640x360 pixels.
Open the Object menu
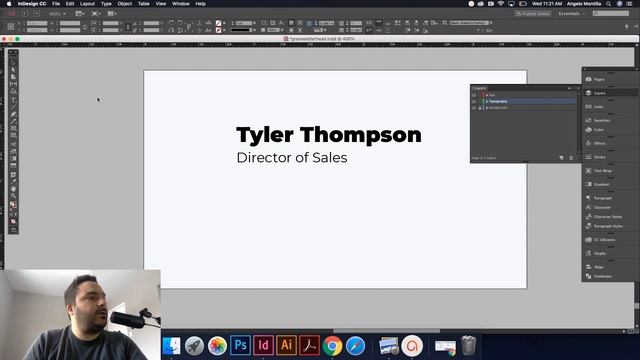tap(124, 4)
